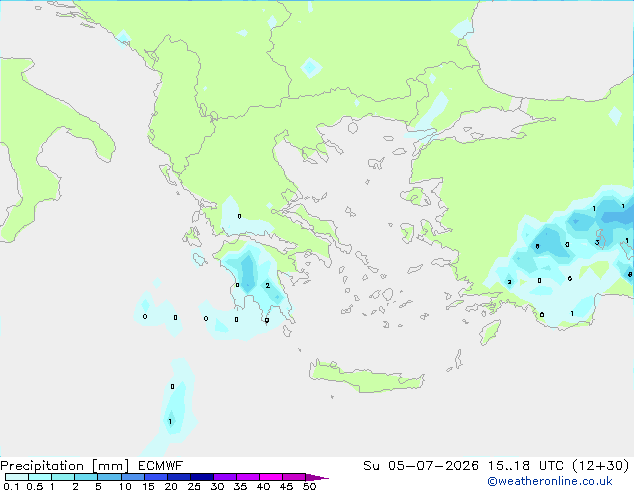Select the 15–20 mm legend swatch
This screenshot has height=490, width=634.
click(x=155, y=477)
